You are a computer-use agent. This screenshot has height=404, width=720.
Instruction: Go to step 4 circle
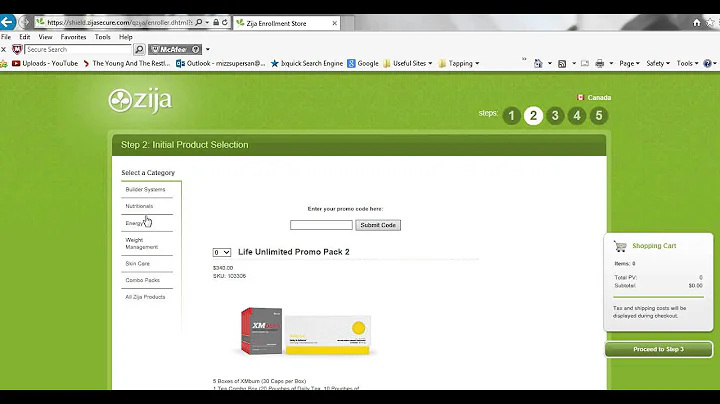point(577,116)
